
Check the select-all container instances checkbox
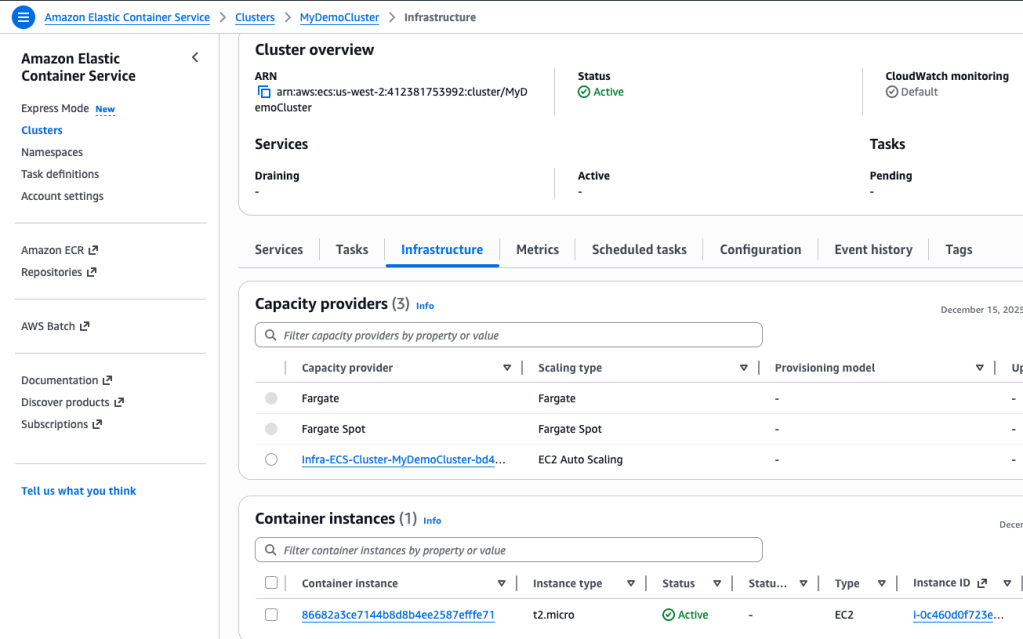[271, 583]
